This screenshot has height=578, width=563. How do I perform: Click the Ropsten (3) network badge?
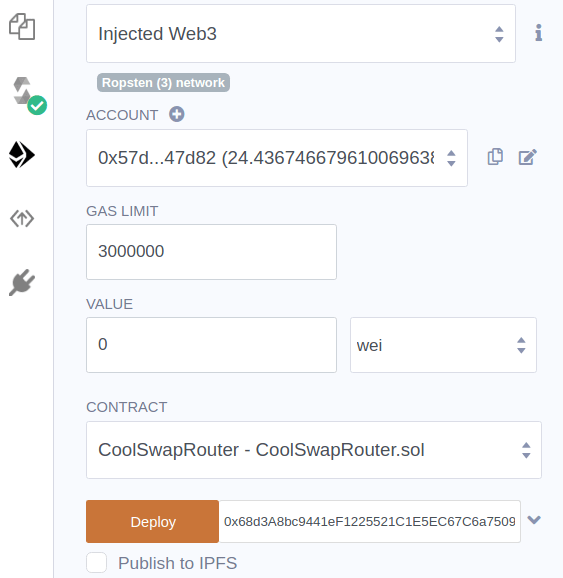point(163,83)
